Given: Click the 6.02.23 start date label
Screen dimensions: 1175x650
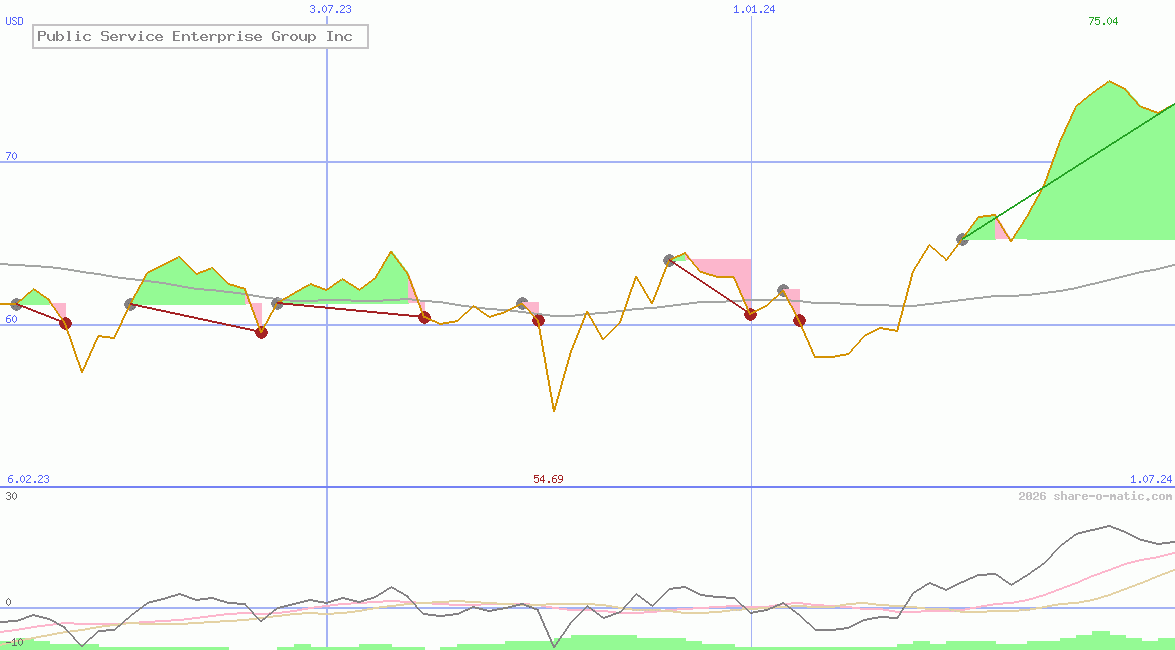Looking at the screenshot, I should click(x=28, y=479).
